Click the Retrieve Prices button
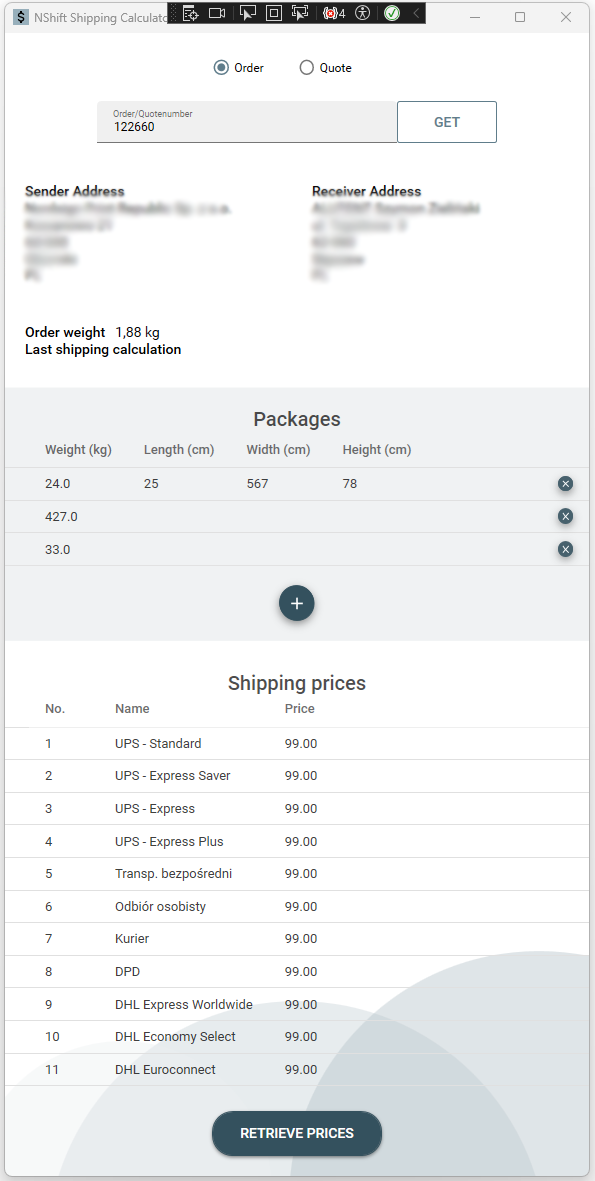 click(x=297, y=1134)
